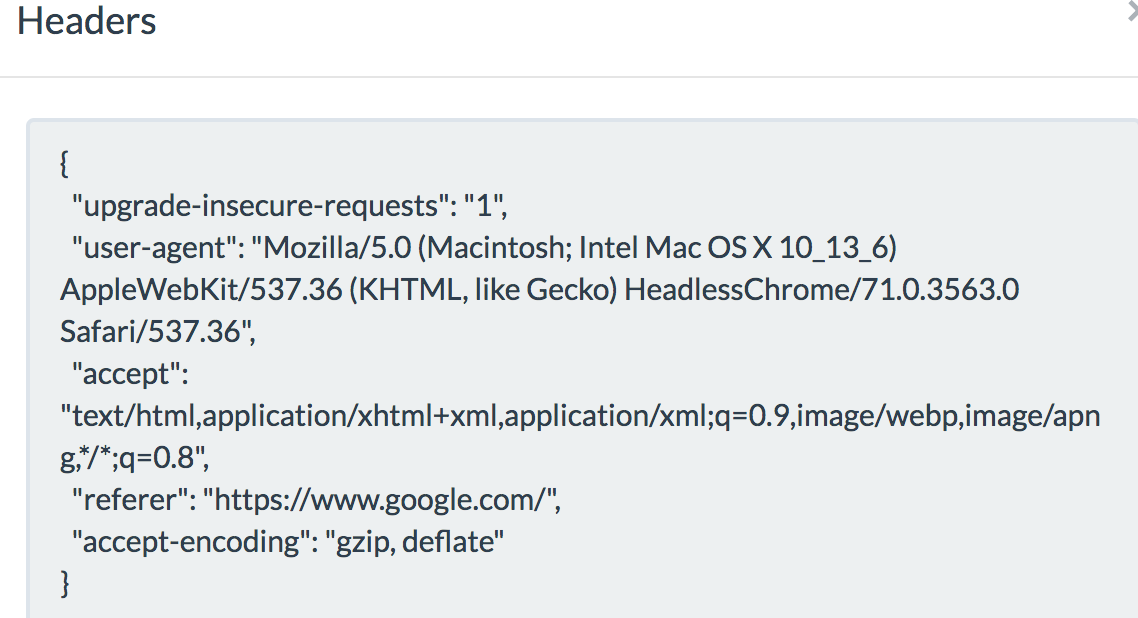Select the text/html accept value line
Viewport: 1138px width, 618px height.
point(400,415)
